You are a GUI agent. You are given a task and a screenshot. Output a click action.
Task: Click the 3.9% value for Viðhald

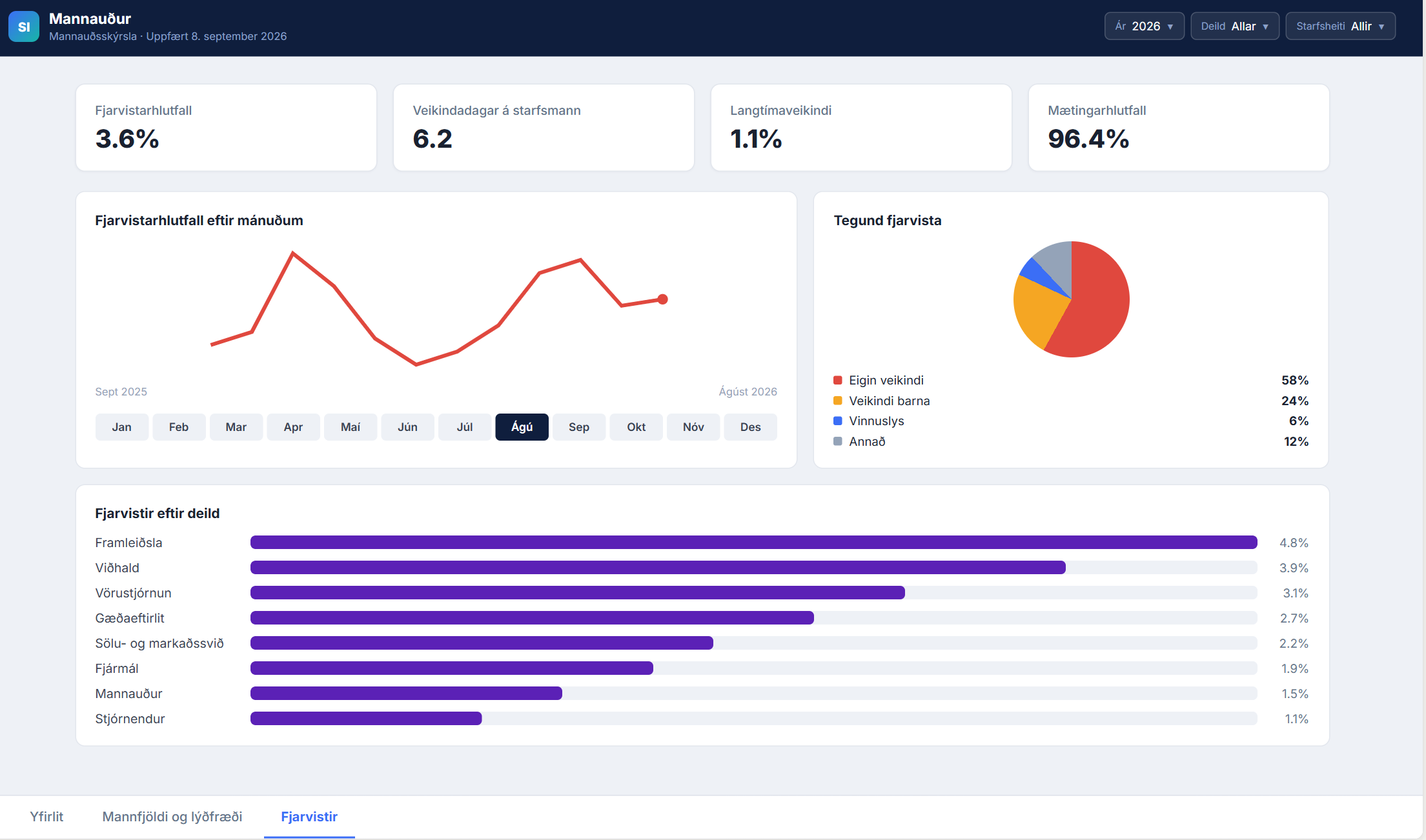pos(1294,568)
